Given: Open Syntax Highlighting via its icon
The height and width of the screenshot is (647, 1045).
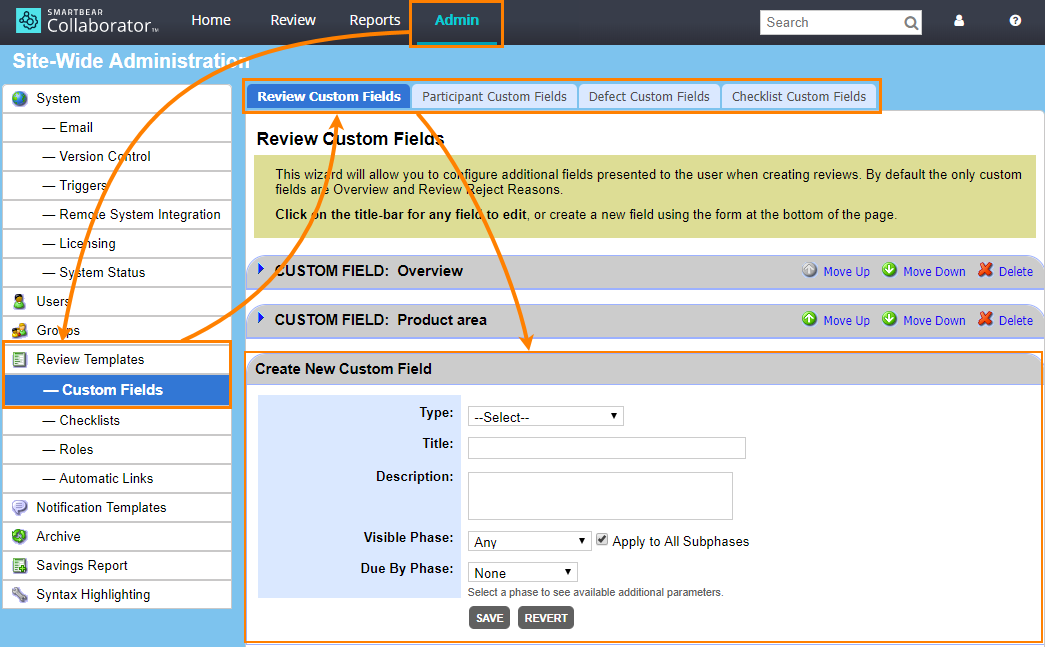Looking at the screenshot, I should pos(20,594).
